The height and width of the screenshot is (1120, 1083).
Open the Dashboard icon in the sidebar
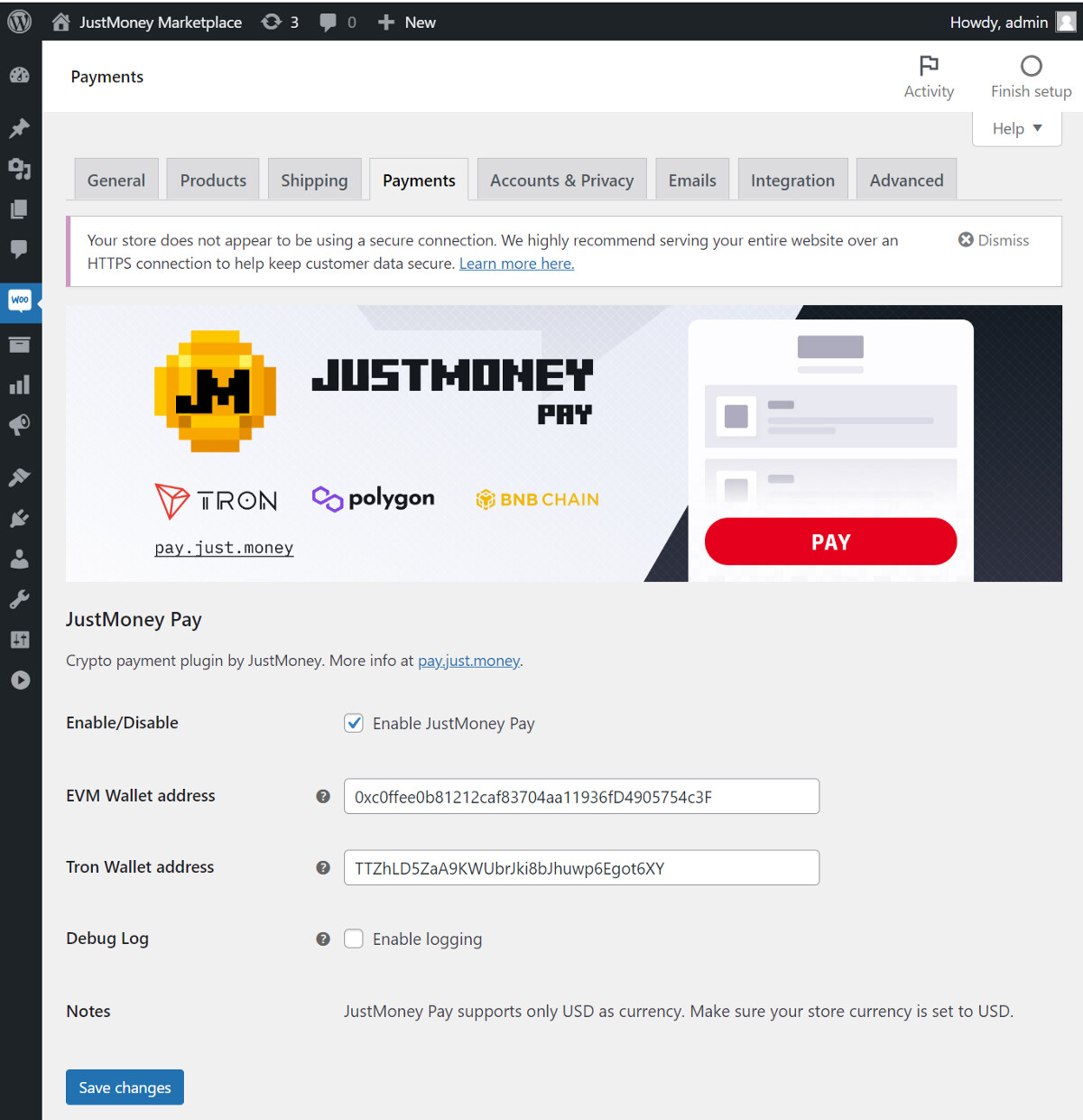click(x=20, y=76)
